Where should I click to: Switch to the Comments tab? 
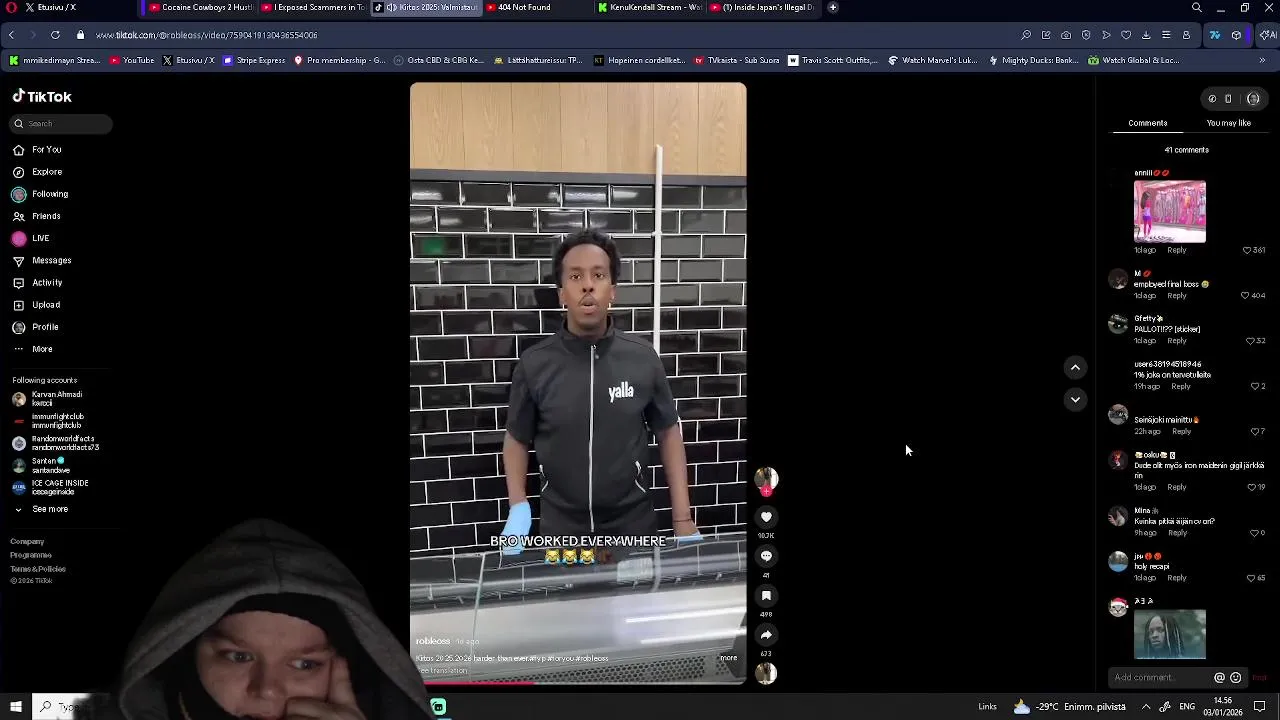(1147, 123)
